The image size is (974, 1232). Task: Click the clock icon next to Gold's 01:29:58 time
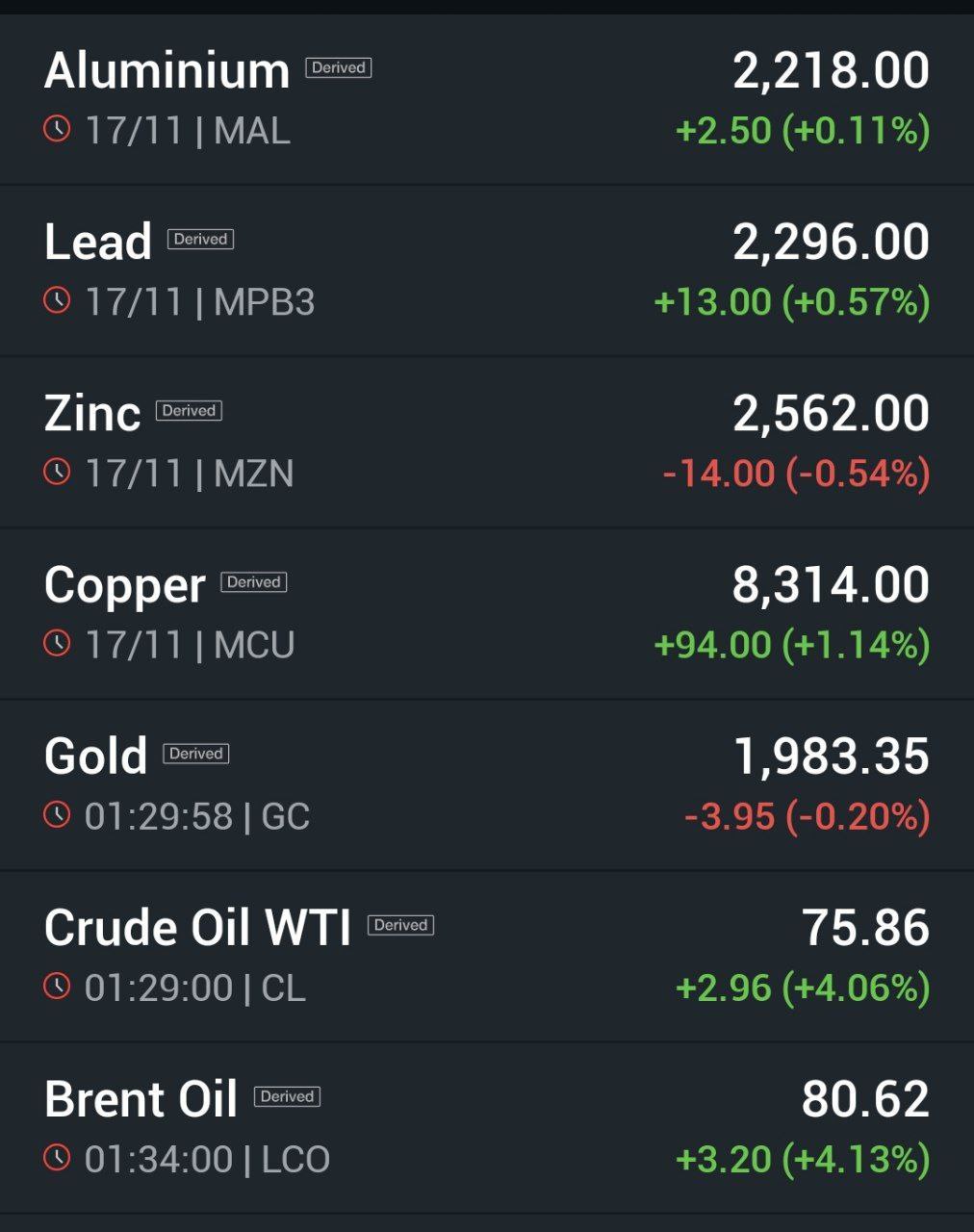tap(57, 814)
